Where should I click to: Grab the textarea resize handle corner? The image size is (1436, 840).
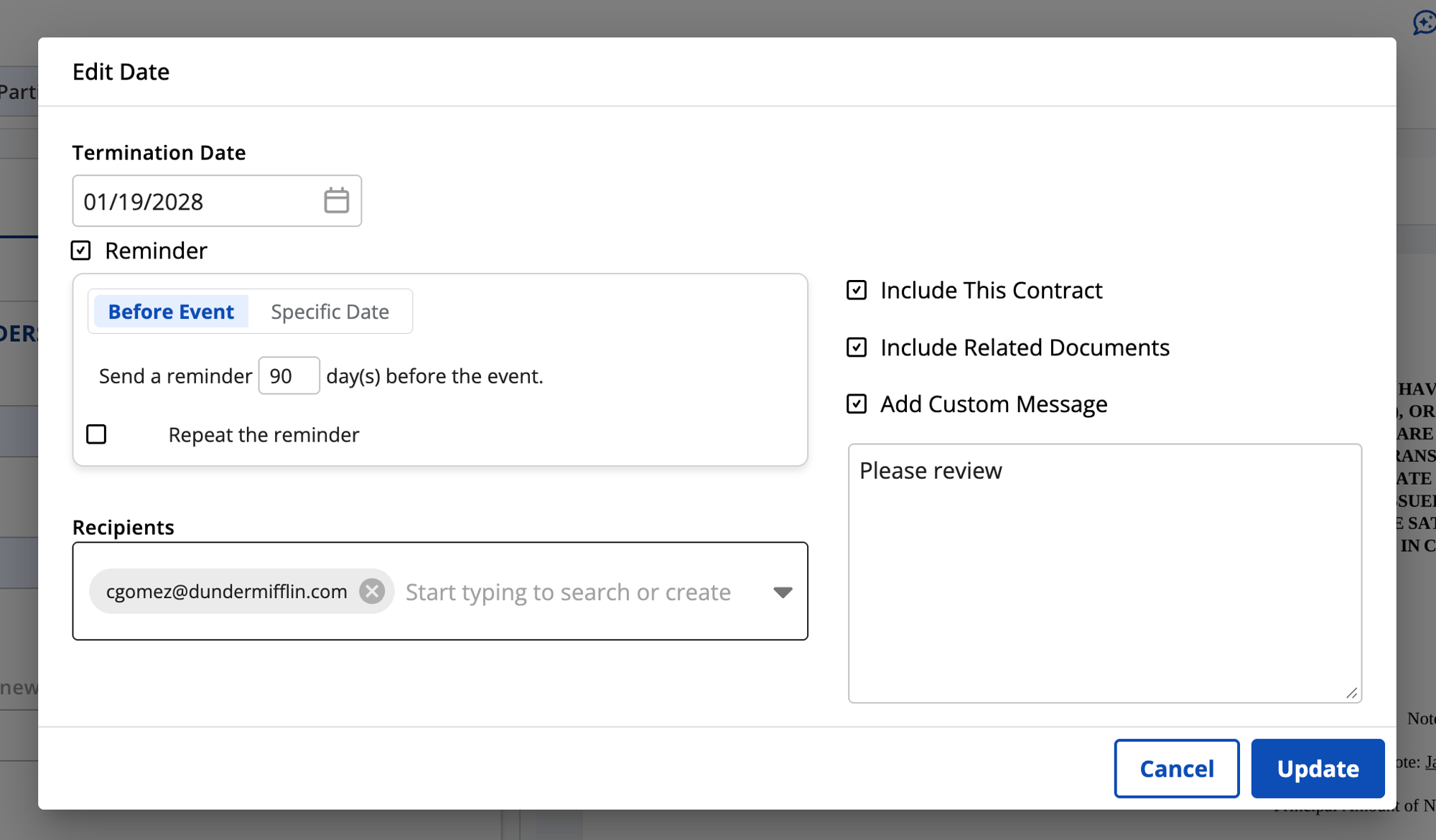[1352, 693]
